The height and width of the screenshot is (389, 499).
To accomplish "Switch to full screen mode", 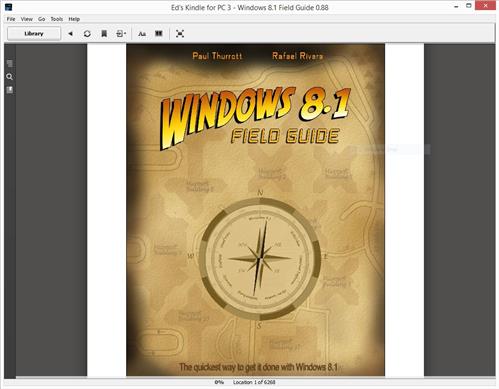I will pyautogui.click(x=180, y=34).
